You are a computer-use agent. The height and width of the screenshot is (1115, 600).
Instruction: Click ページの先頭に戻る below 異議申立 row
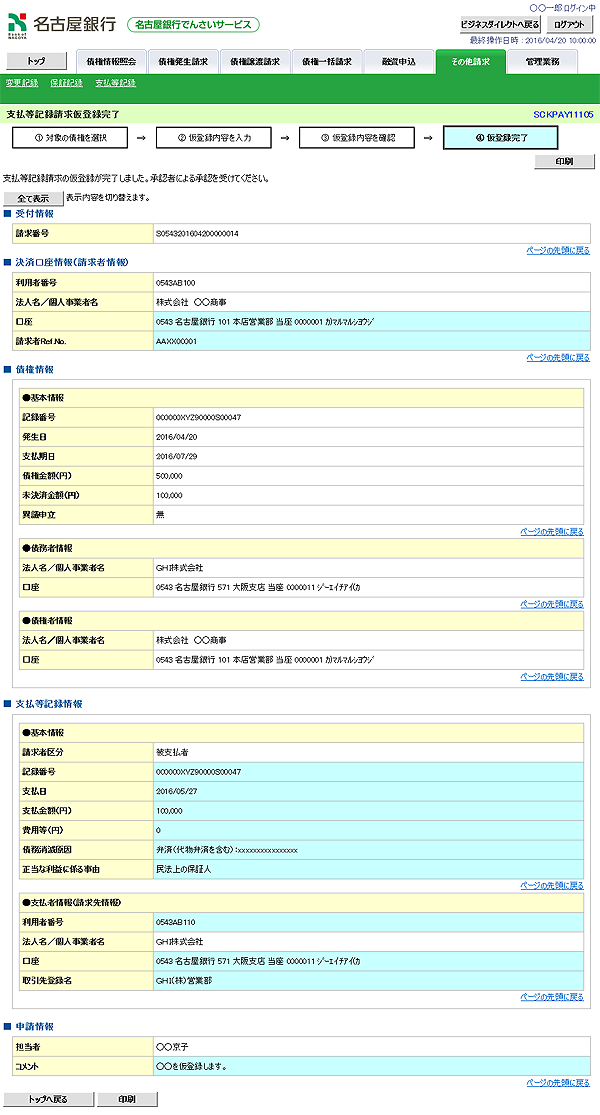coord(552,531)
